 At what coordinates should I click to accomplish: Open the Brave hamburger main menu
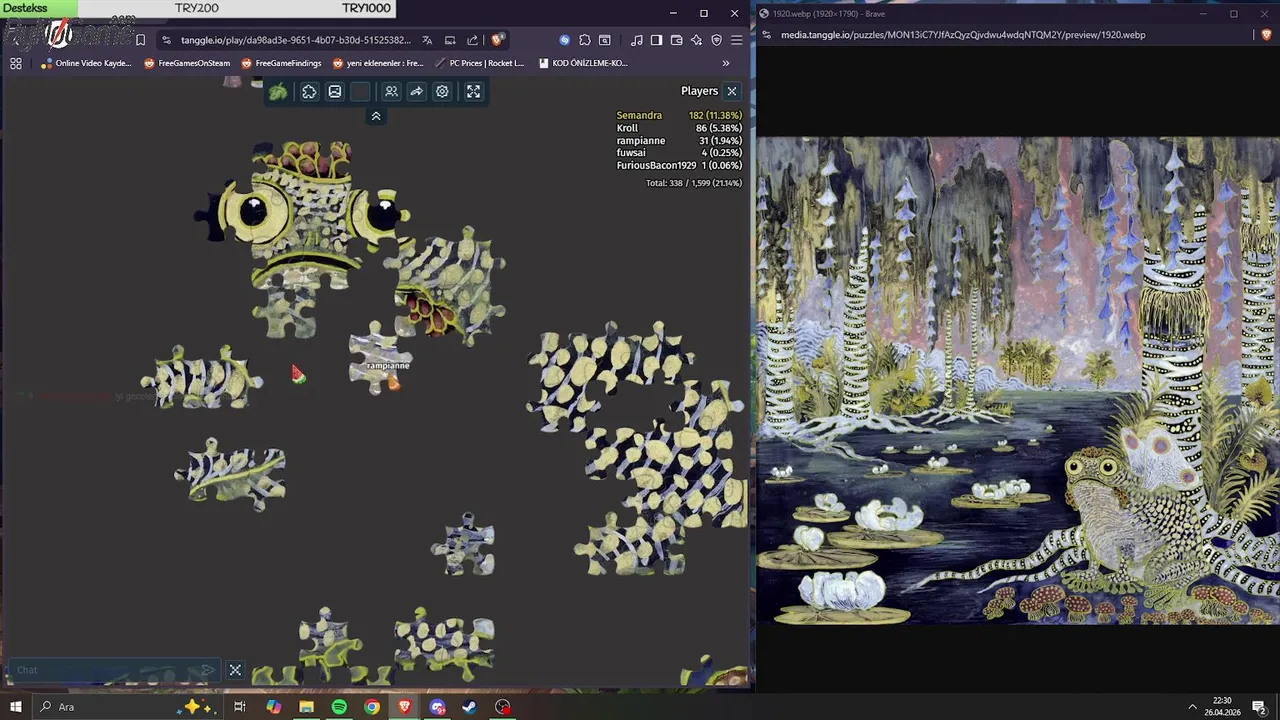tap(736, 40)
